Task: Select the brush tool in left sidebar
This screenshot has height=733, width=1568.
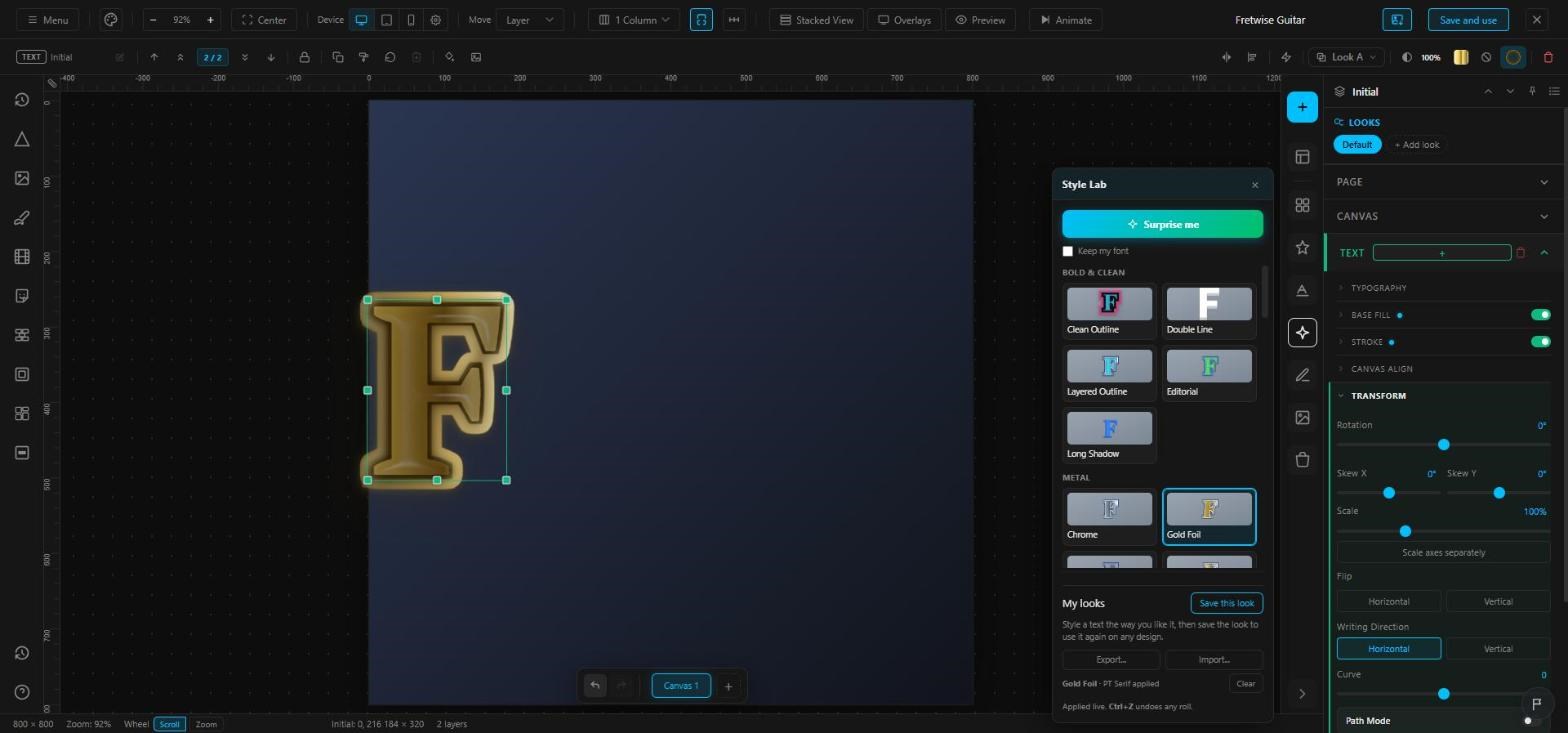Action: (x=22, y=218)
